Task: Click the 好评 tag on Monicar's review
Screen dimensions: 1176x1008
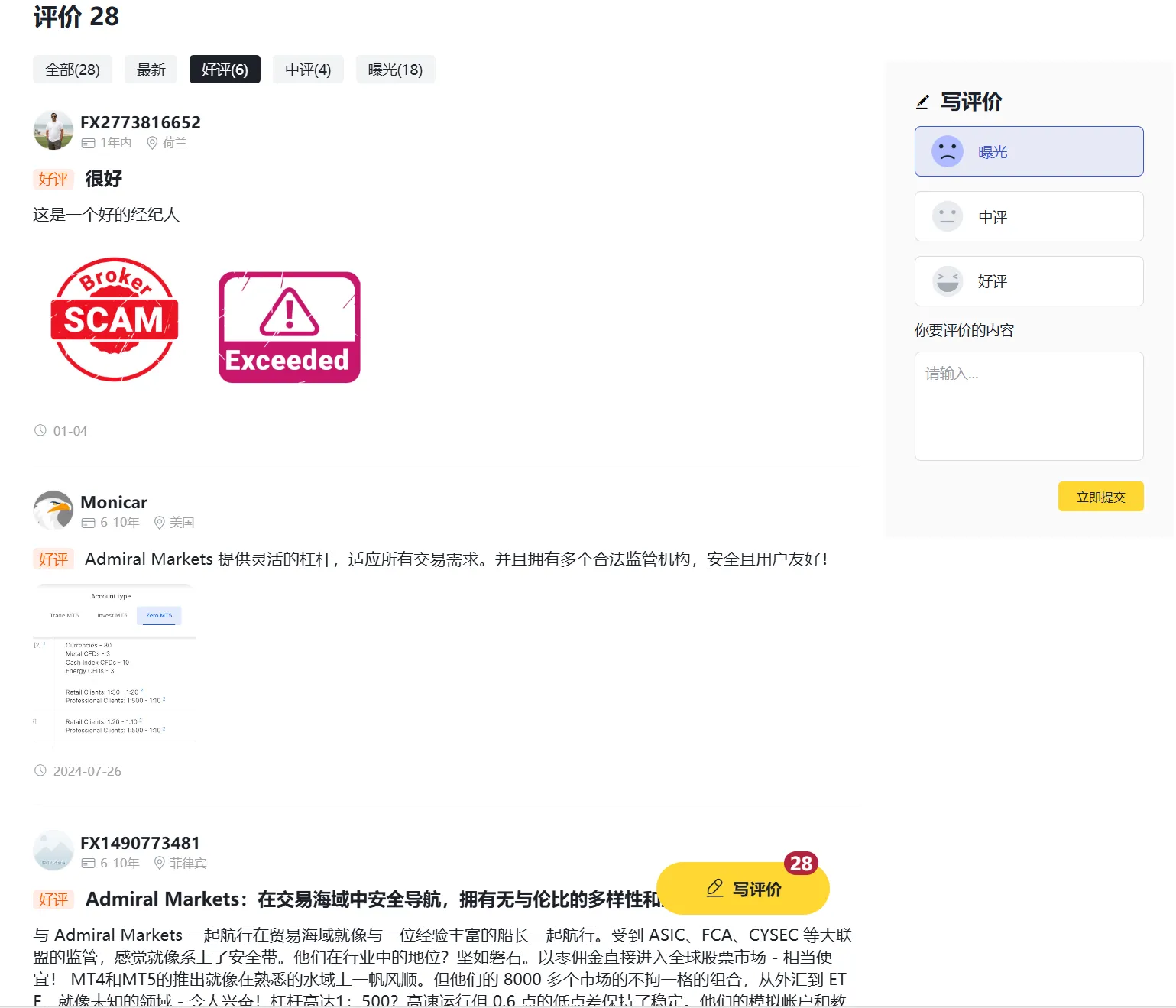Action: [x=53, y=559]
